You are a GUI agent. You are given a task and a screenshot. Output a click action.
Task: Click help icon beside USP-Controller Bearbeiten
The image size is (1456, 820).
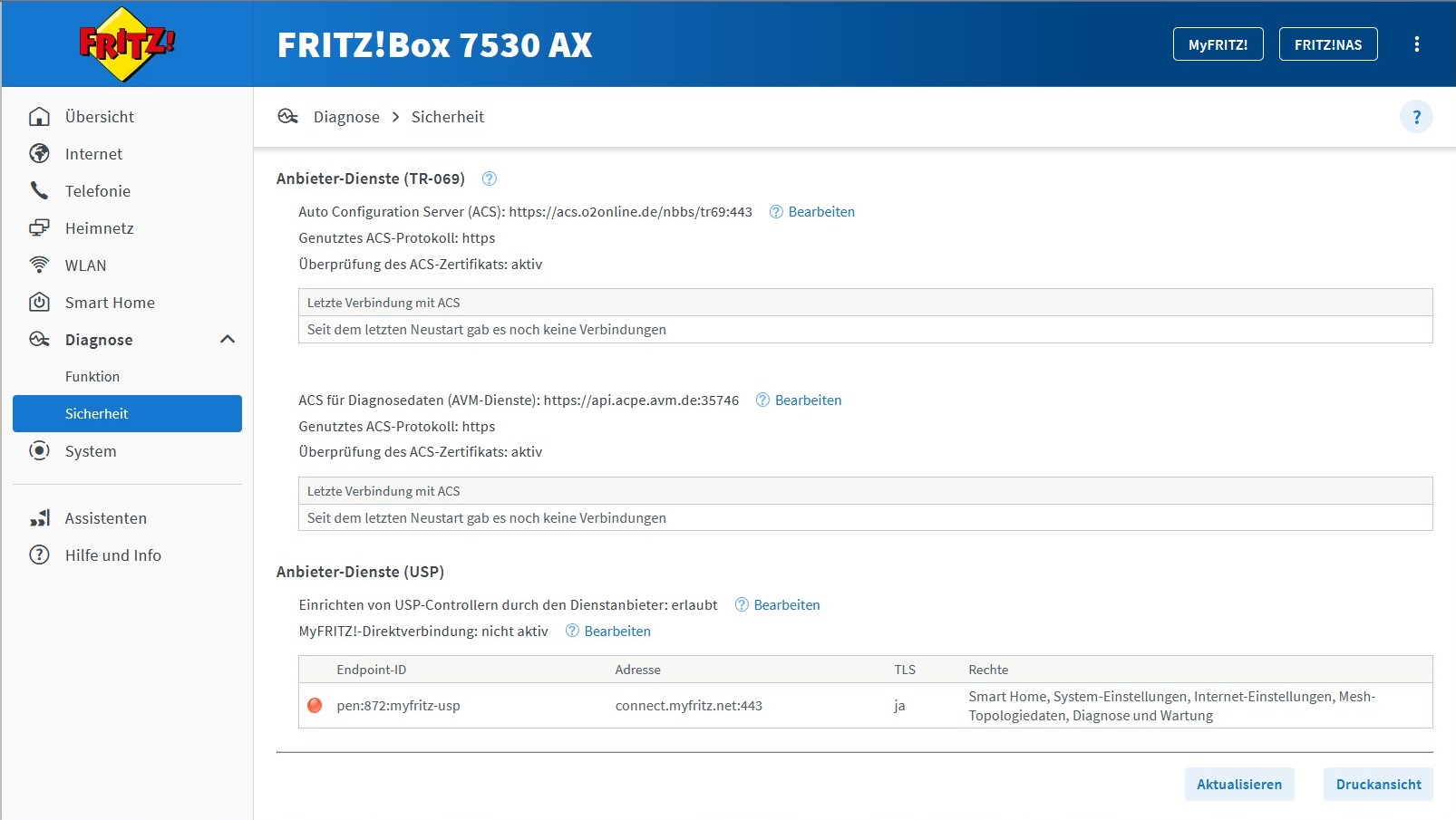click(x=742, y=605)
